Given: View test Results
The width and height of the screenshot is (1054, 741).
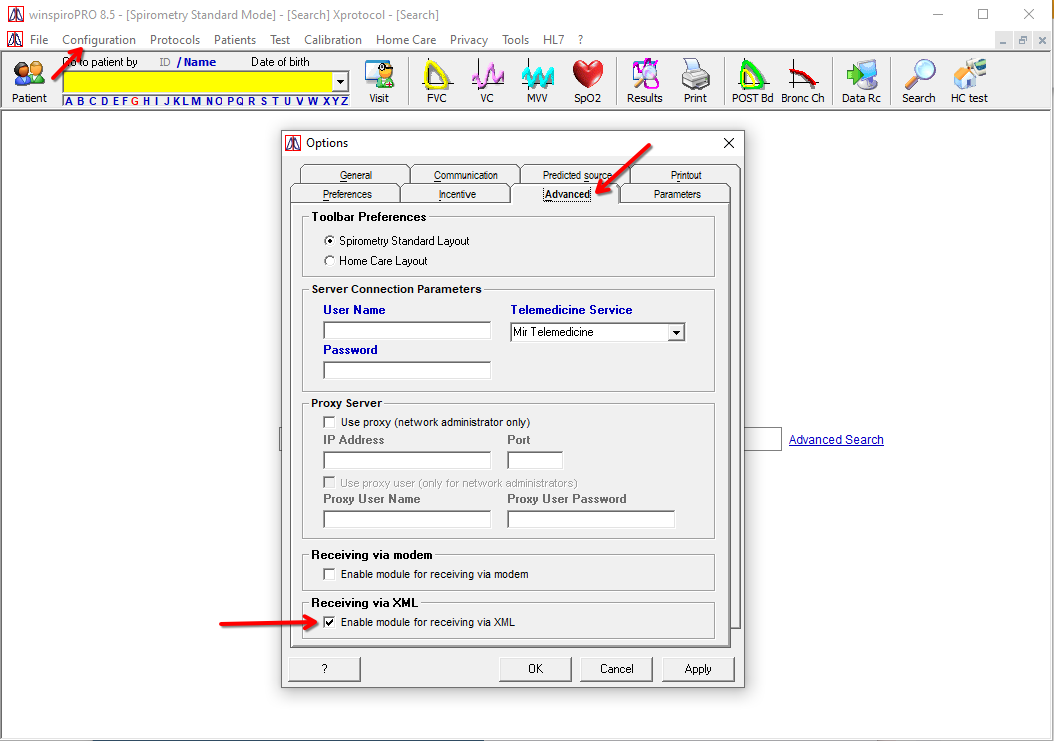Looking at the screenshot, I should coord(645,81).
